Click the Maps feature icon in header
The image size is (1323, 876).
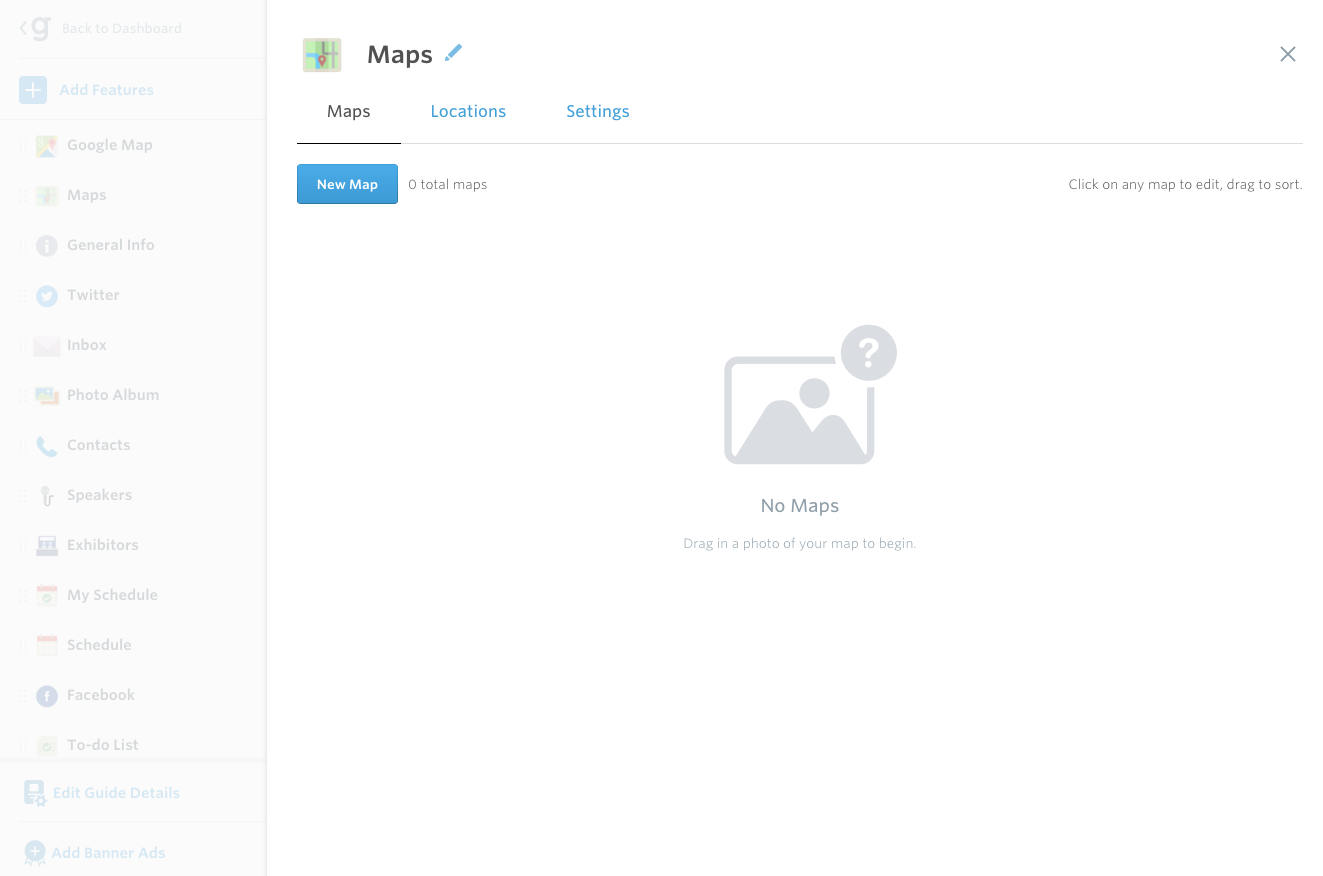pos(322,55)
